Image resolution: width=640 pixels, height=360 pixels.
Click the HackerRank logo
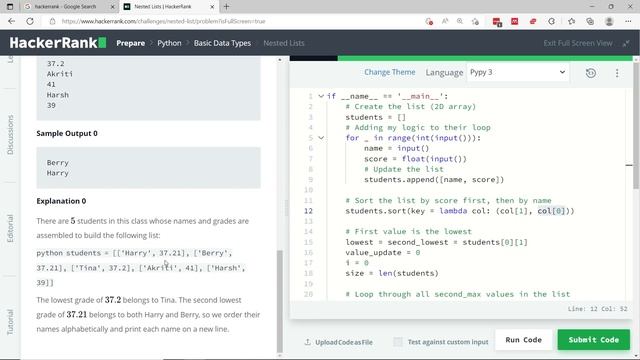pyautogui.click(x=58, y=43)
